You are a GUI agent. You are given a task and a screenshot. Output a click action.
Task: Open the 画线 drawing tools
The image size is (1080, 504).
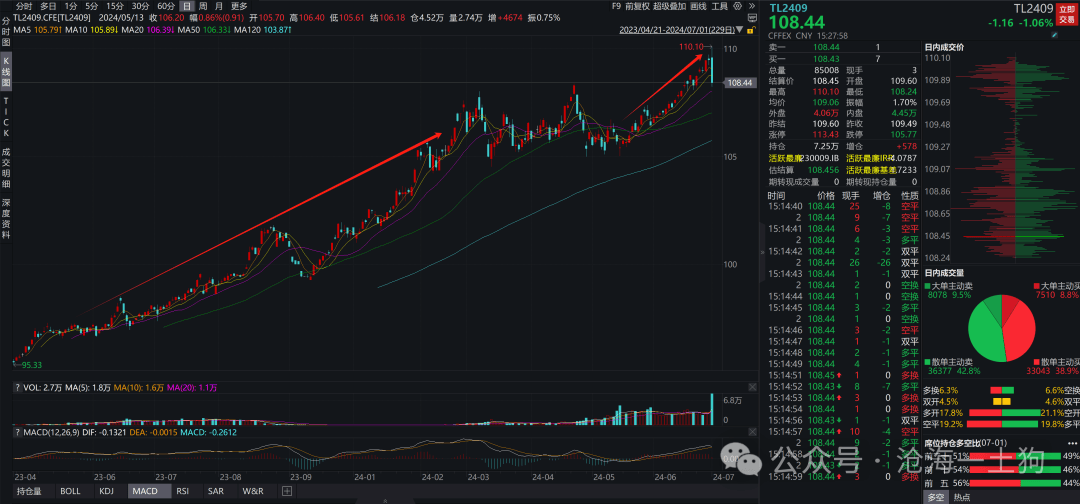click(x=698, y=6)
